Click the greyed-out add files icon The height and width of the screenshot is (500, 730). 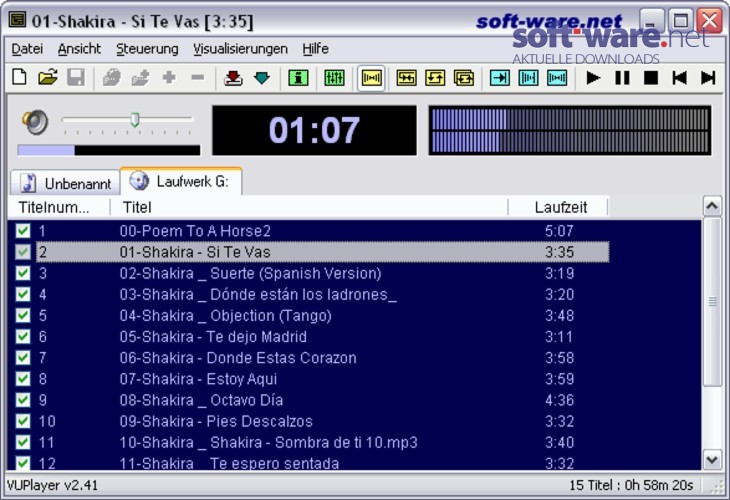112,77
